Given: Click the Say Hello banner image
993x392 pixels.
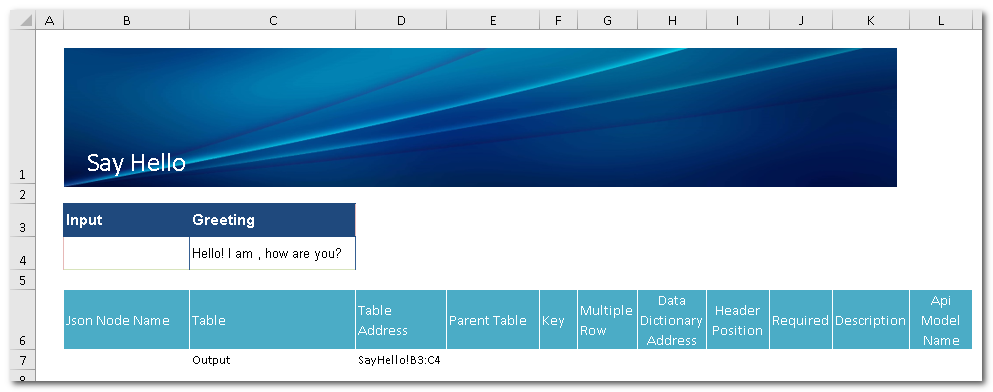Looking at the screenshot, I should click(x=480, y=117).
